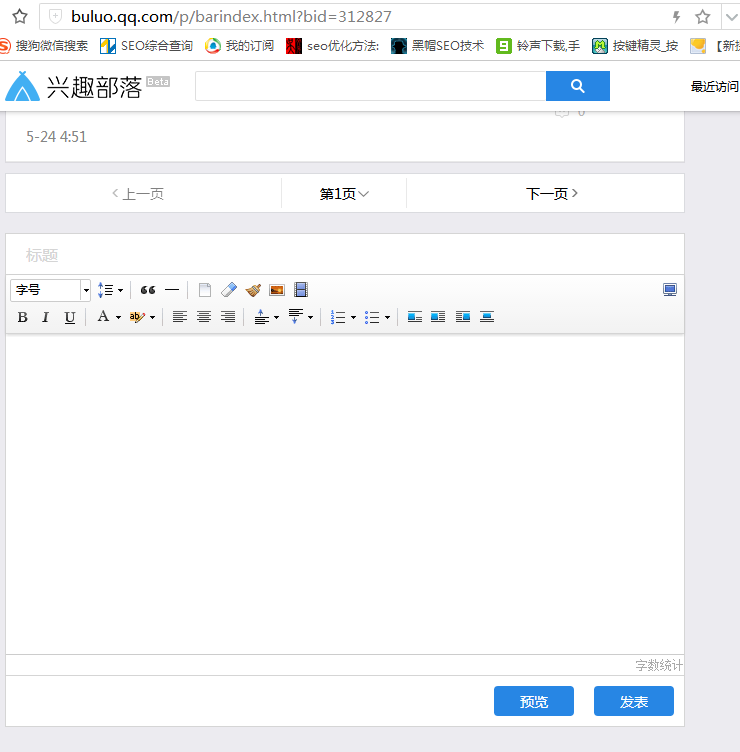Click inside the post body editing area
Image resolution: width=740 pixels, height=752 pixels.
(345, 494)
